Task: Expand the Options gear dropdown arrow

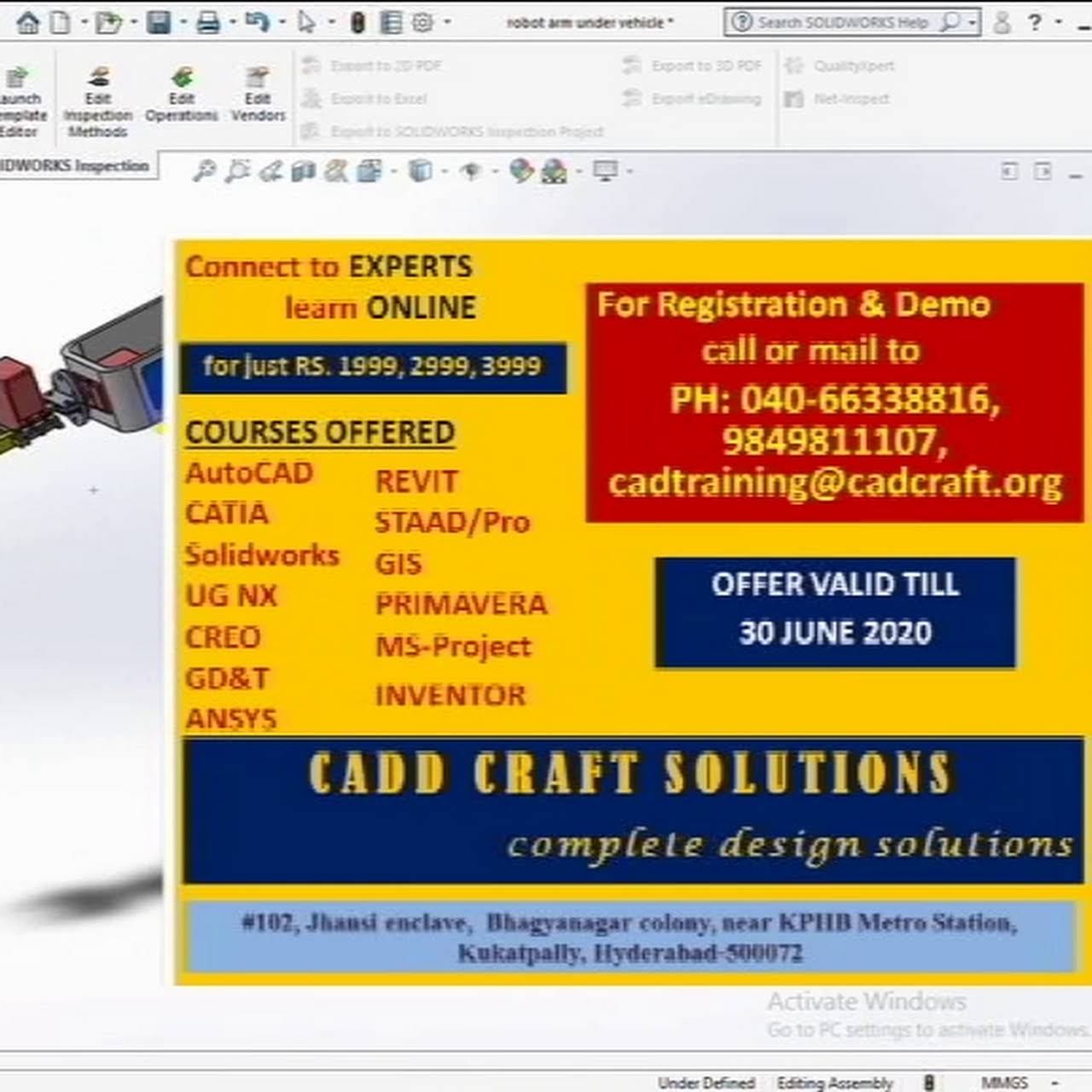Action: point(447,22)
